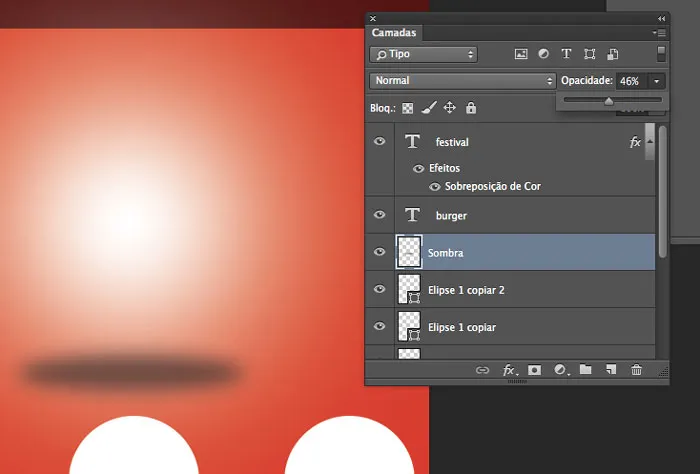Screen dimensions: 700x474
Task: Filter layers by pixel layer icon
Action: pyautogui.click(x=521, y=54)
